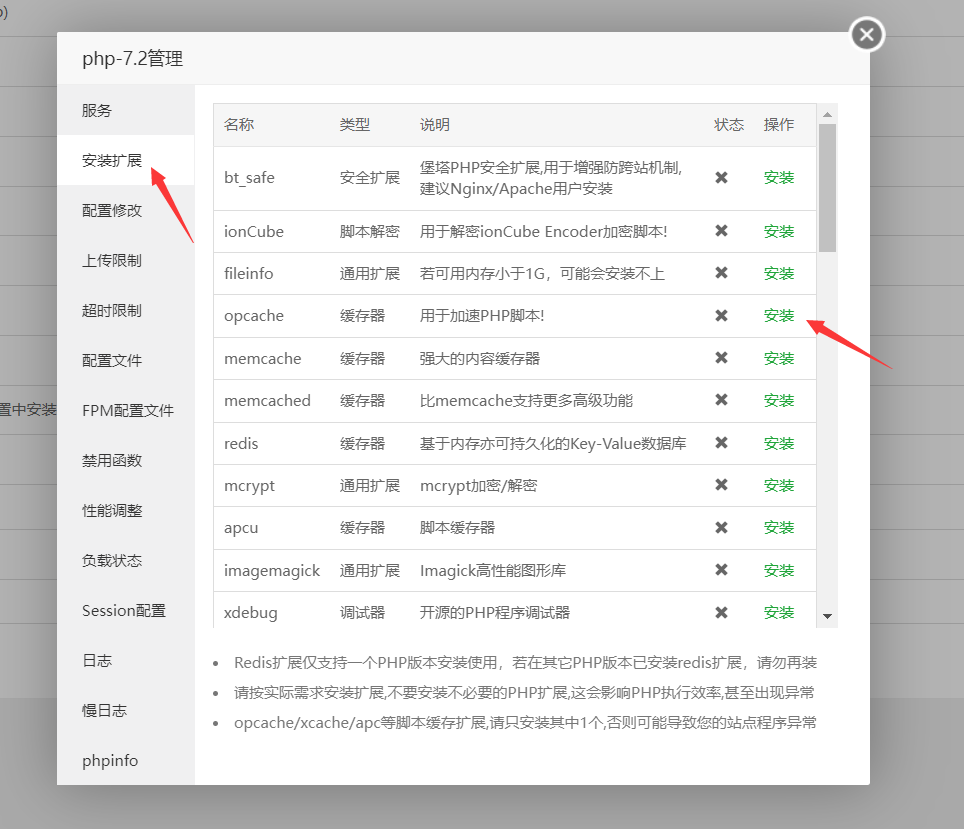Switch to the 服务 section
The width and height of the screenshot is (964, 829).
click(x=95, y=110)
